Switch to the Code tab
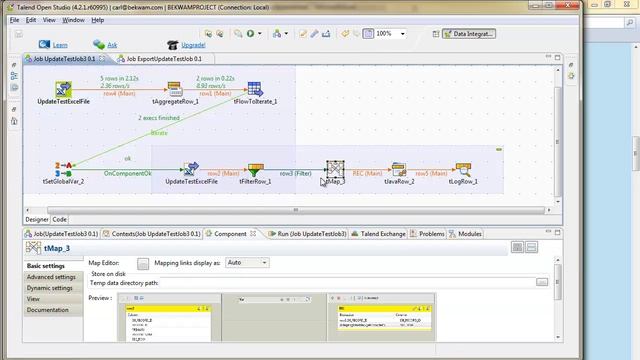This screenshot has width=640, height=360. [x=59, y=219]
